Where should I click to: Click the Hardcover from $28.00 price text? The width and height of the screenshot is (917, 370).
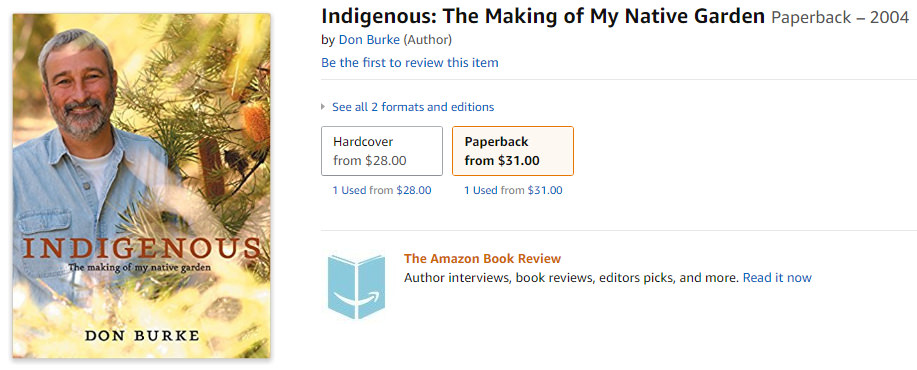point(370,161)
